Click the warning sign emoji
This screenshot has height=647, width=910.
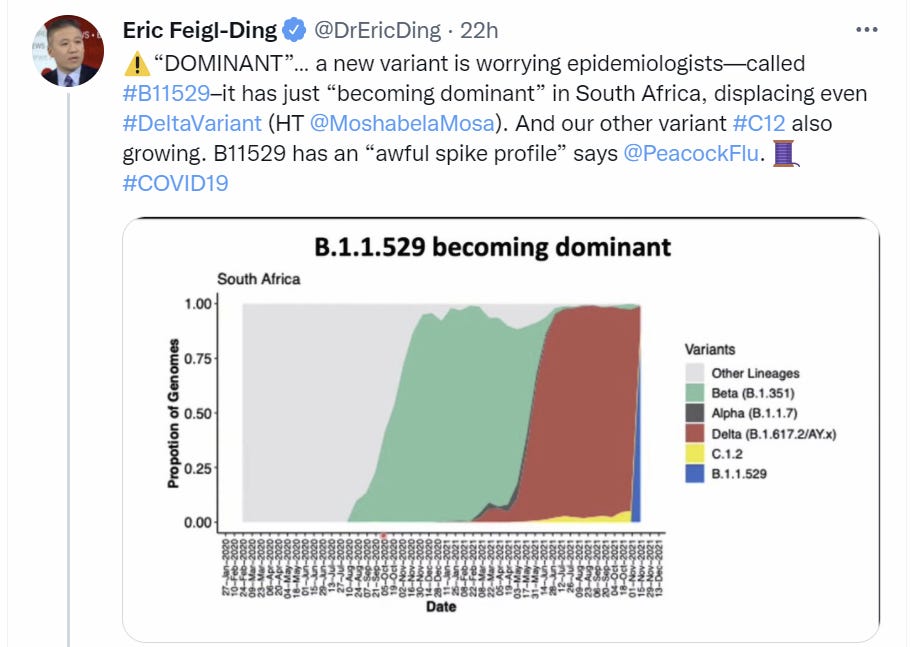click(135, 65)
